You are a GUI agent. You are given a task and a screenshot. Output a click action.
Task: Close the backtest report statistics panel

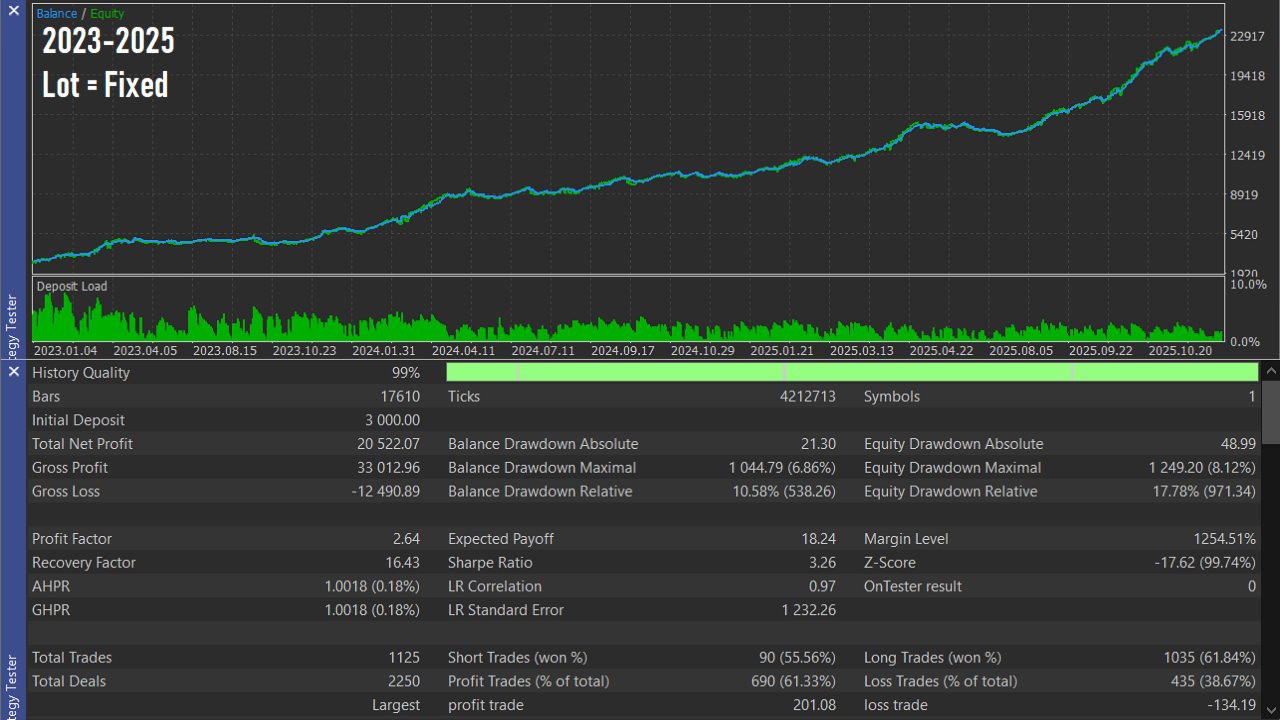(13, 371)
